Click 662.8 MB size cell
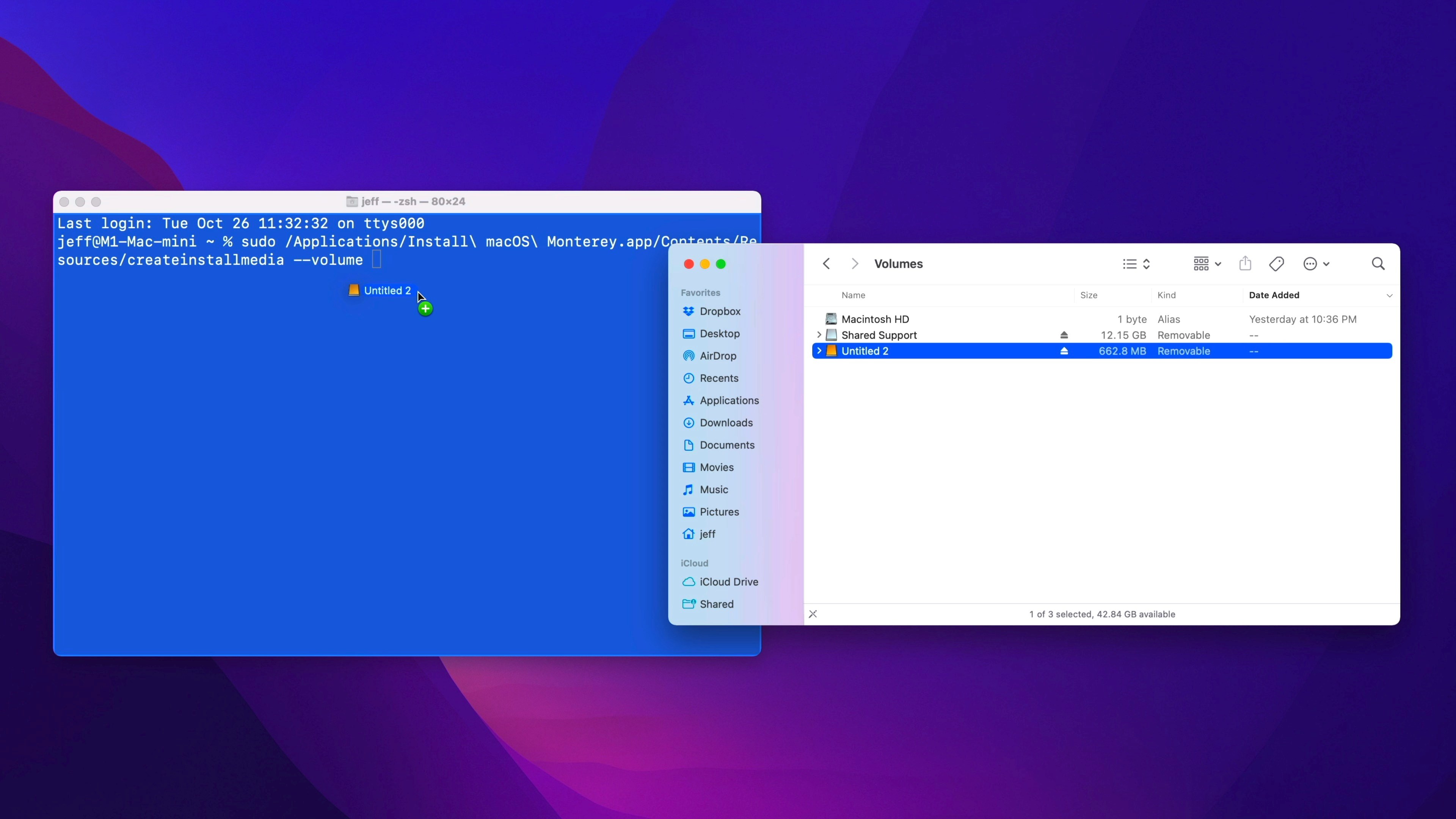Image resolution: width=1456 pixels, height=819 pixels. (x=1122, y=351)
